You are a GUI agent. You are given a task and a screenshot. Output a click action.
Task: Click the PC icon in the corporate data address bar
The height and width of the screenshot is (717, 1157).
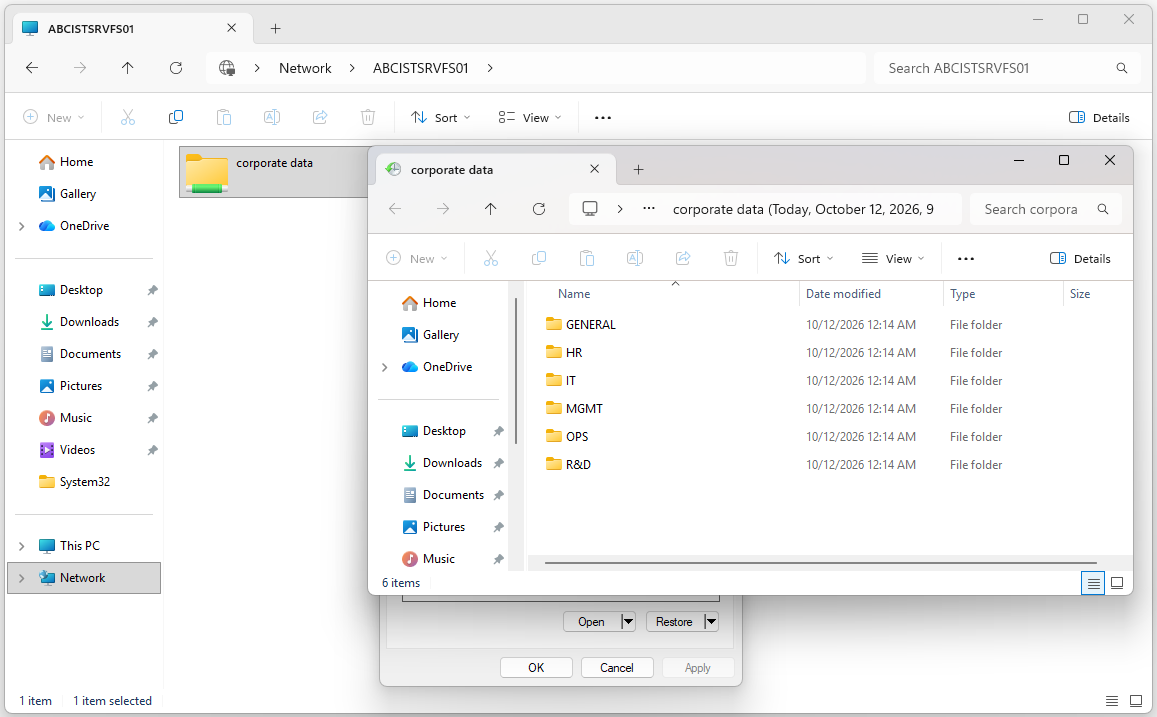point(590,209)
